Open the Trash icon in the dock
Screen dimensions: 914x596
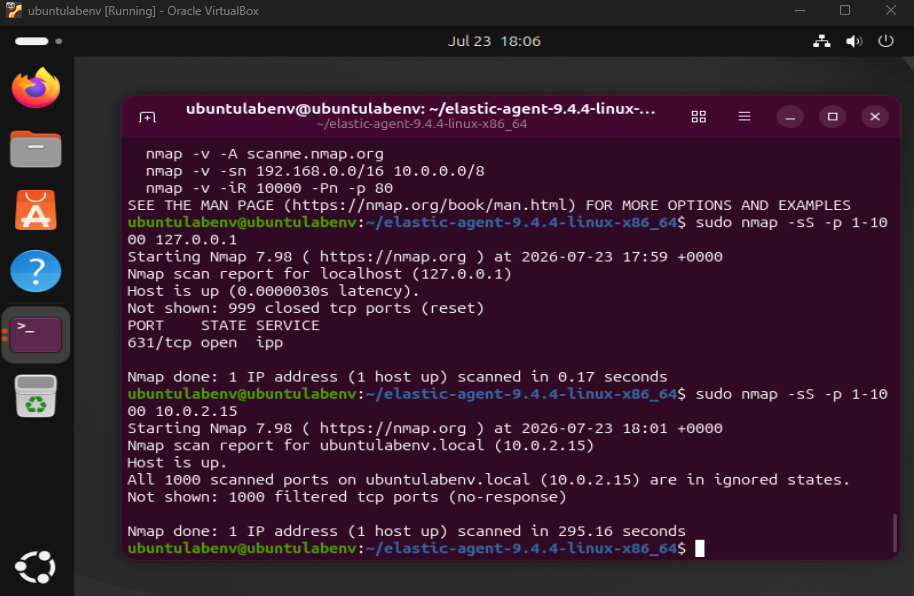pos(36,396)
